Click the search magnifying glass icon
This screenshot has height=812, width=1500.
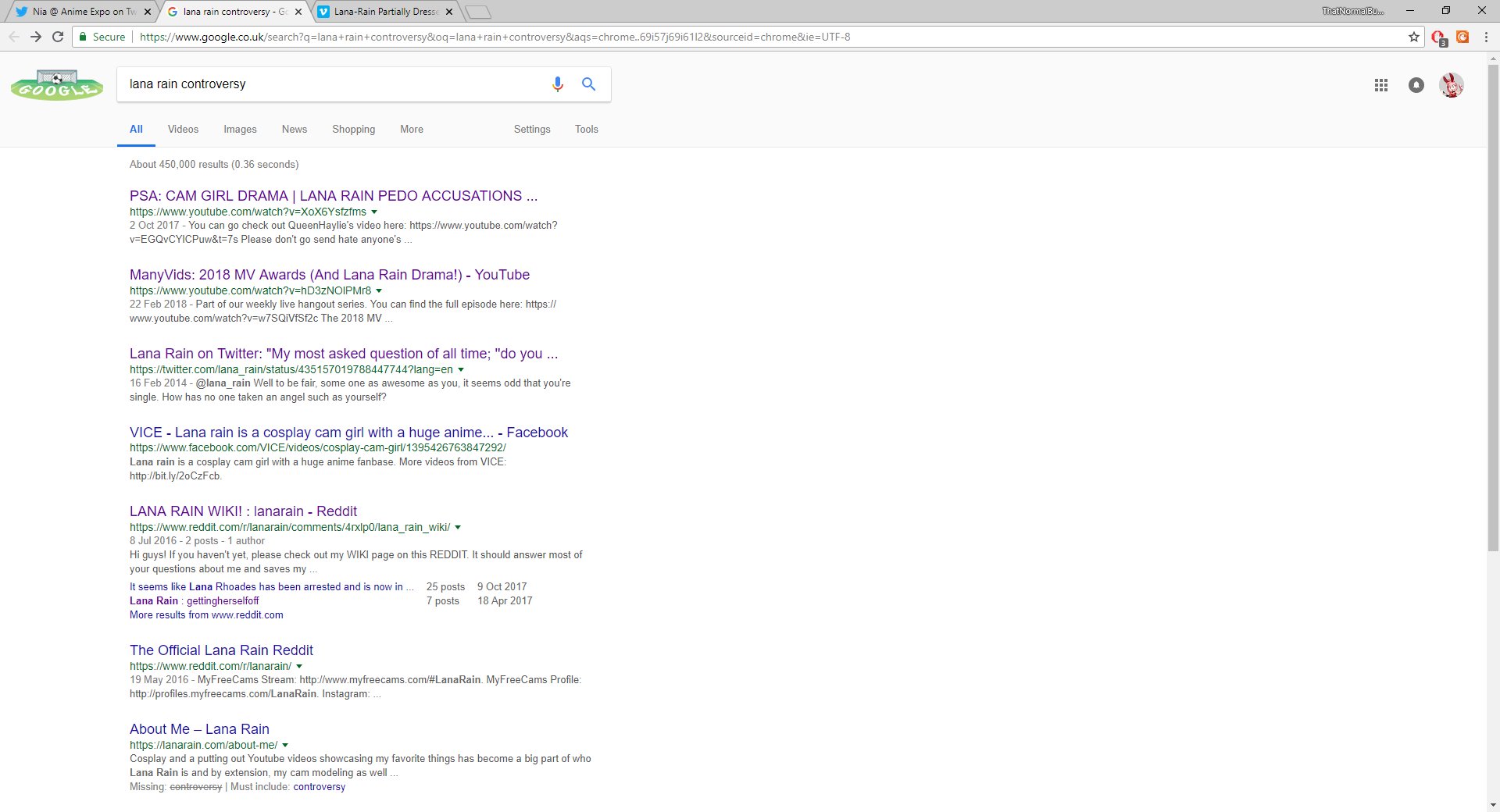[588, 84]
